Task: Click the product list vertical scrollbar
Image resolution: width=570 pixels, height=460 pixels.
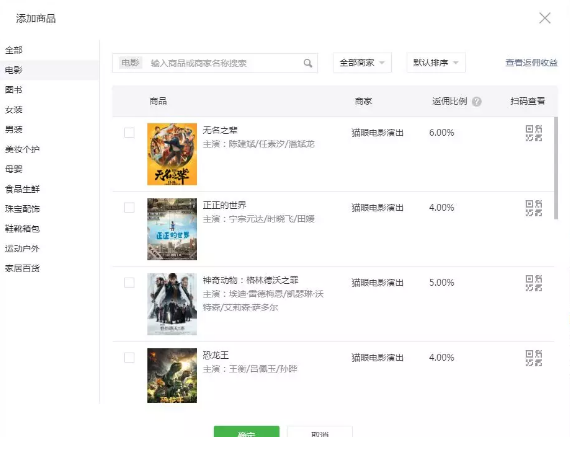Action: [x=555, y=168]
